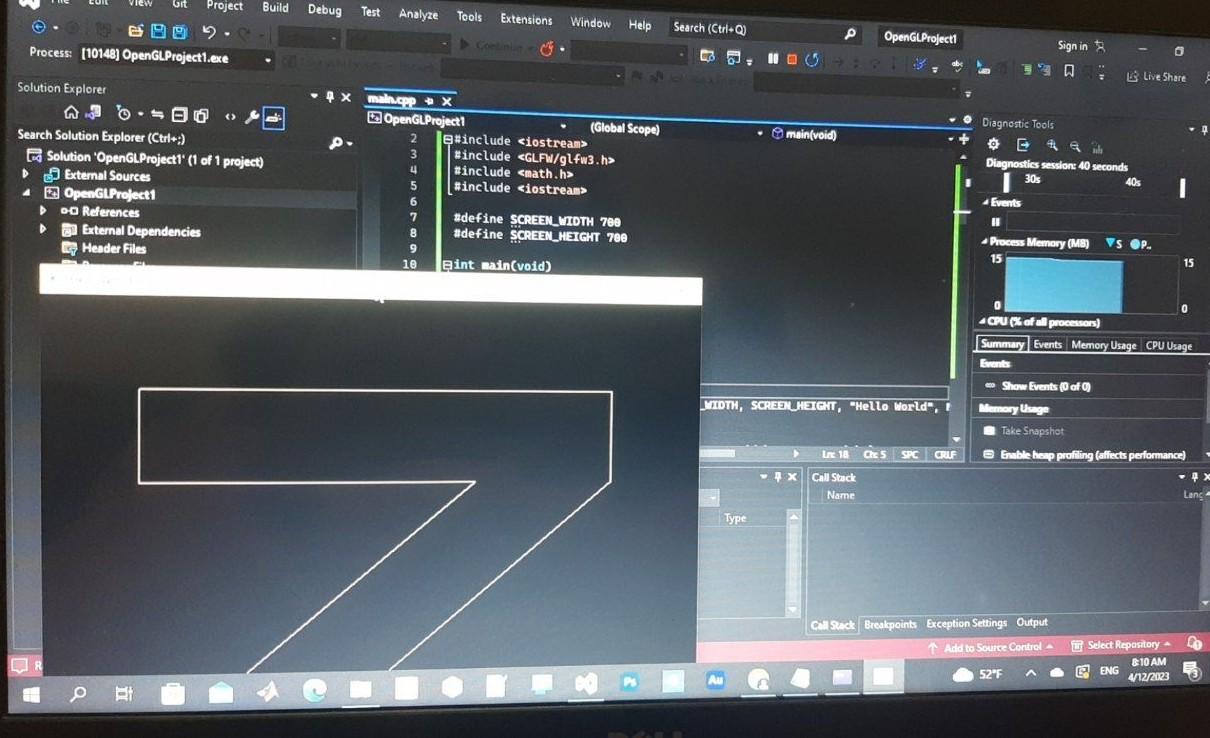The image size is (1210, 738).
Task: Collapse the OpenGLProject1 project node
Action: pyautogui.click(x=25, y=194)
